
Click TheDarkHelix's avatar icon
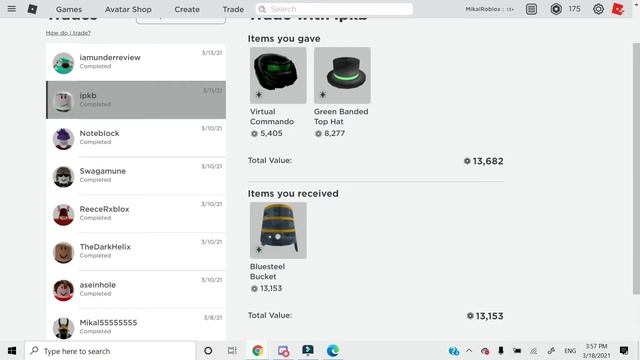(x=63, y=253)
